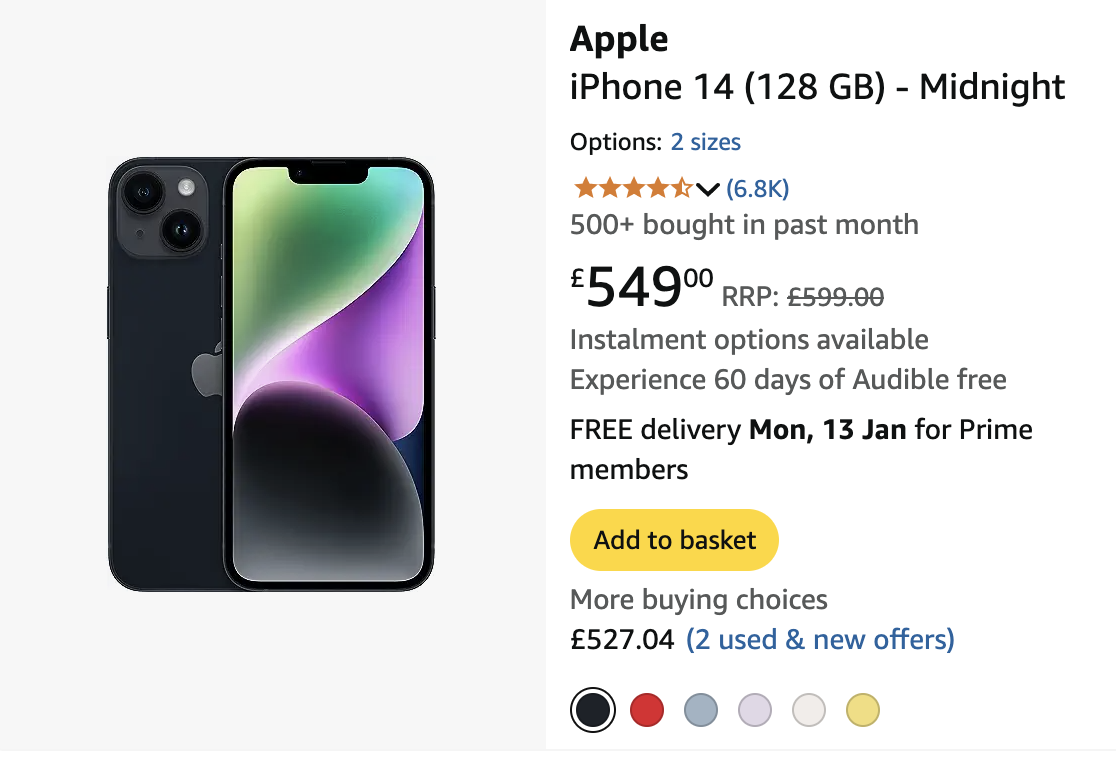Click the £549.00 current price
Viewport: 1116px width, 764px height.
click(642, 288)
